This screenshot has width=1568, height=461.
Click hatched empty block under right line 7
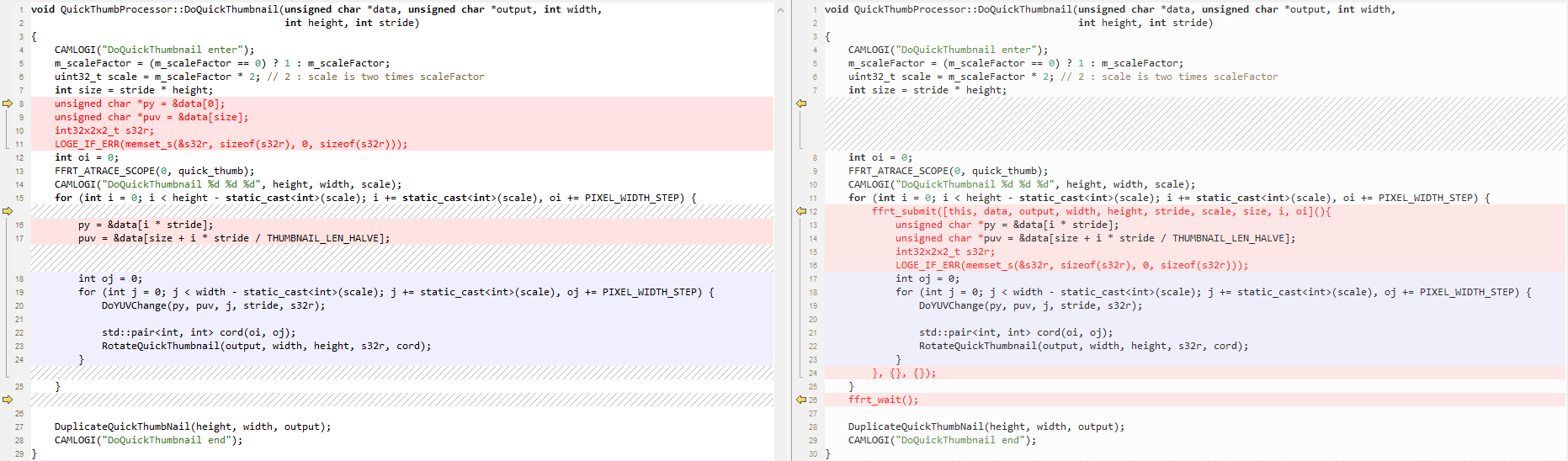coord(1178,124)
